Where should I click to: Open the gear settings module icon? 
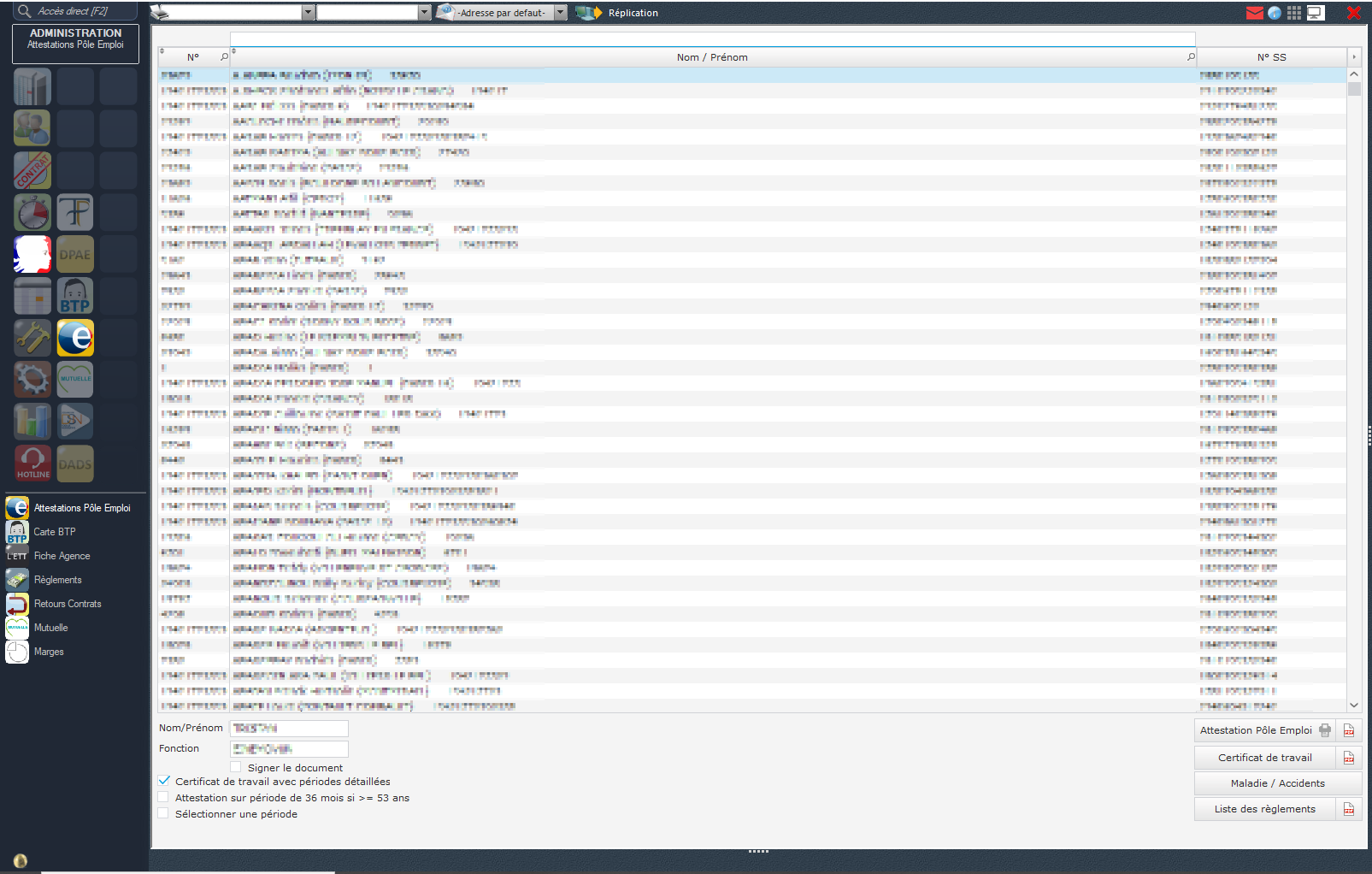[32, 380]
